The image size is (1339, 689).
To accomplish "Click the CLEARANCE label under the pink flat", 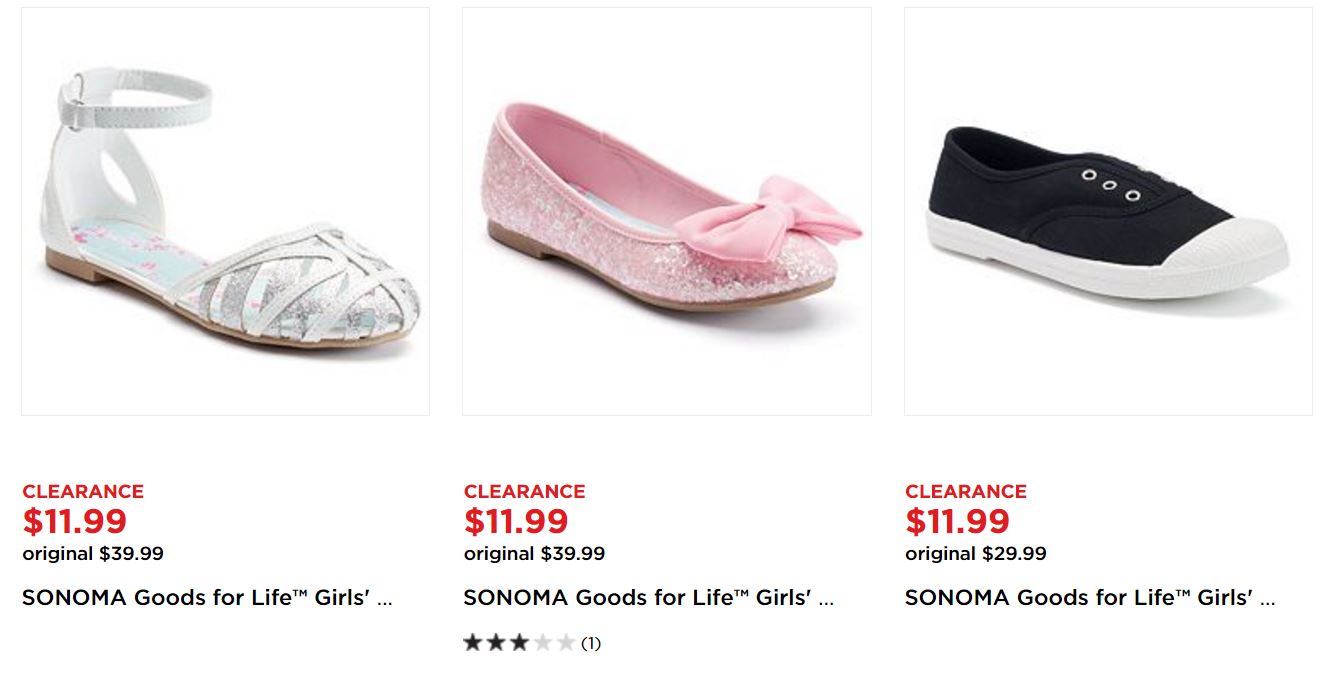I will click(x=524, y=491).
